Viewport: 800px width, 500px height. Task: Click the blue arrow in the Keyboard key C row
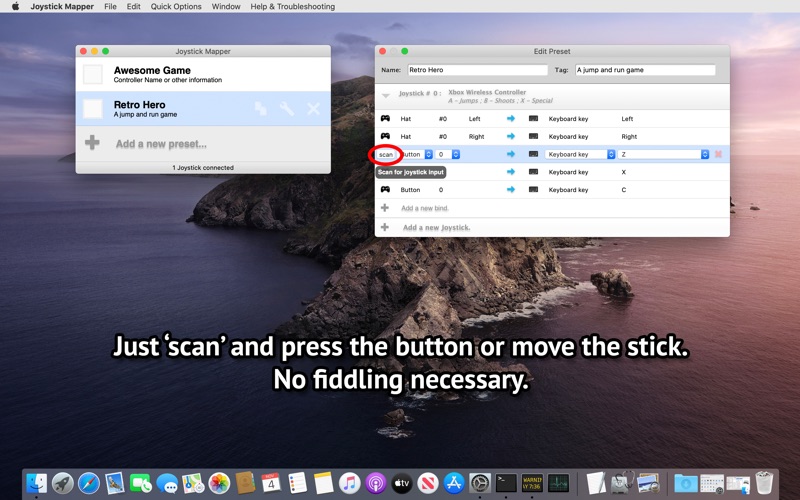click(x=511, y=189)
